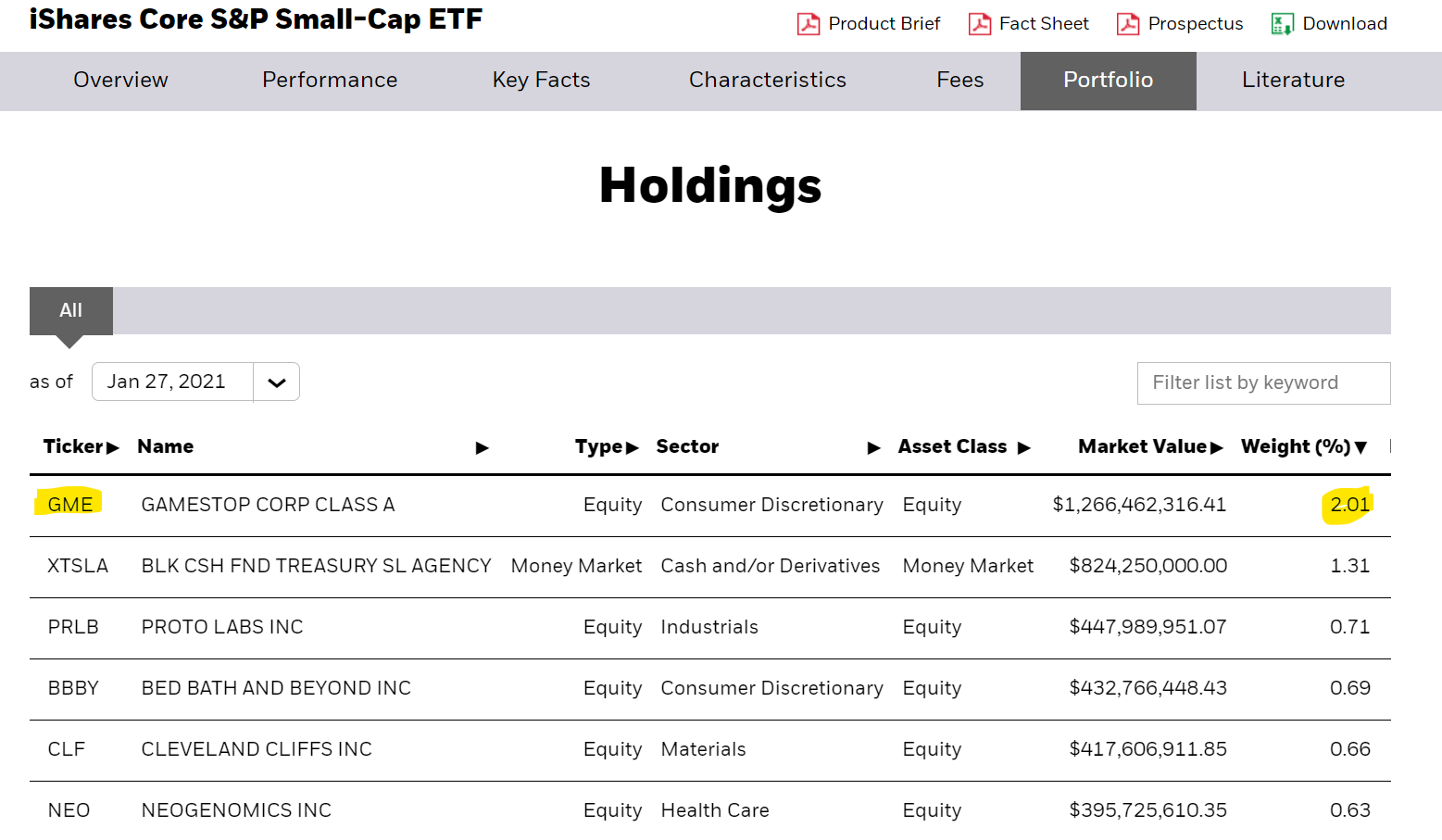Click the Download spreadsheet icon
The image size is (1442, 840).
[1283, 24]
